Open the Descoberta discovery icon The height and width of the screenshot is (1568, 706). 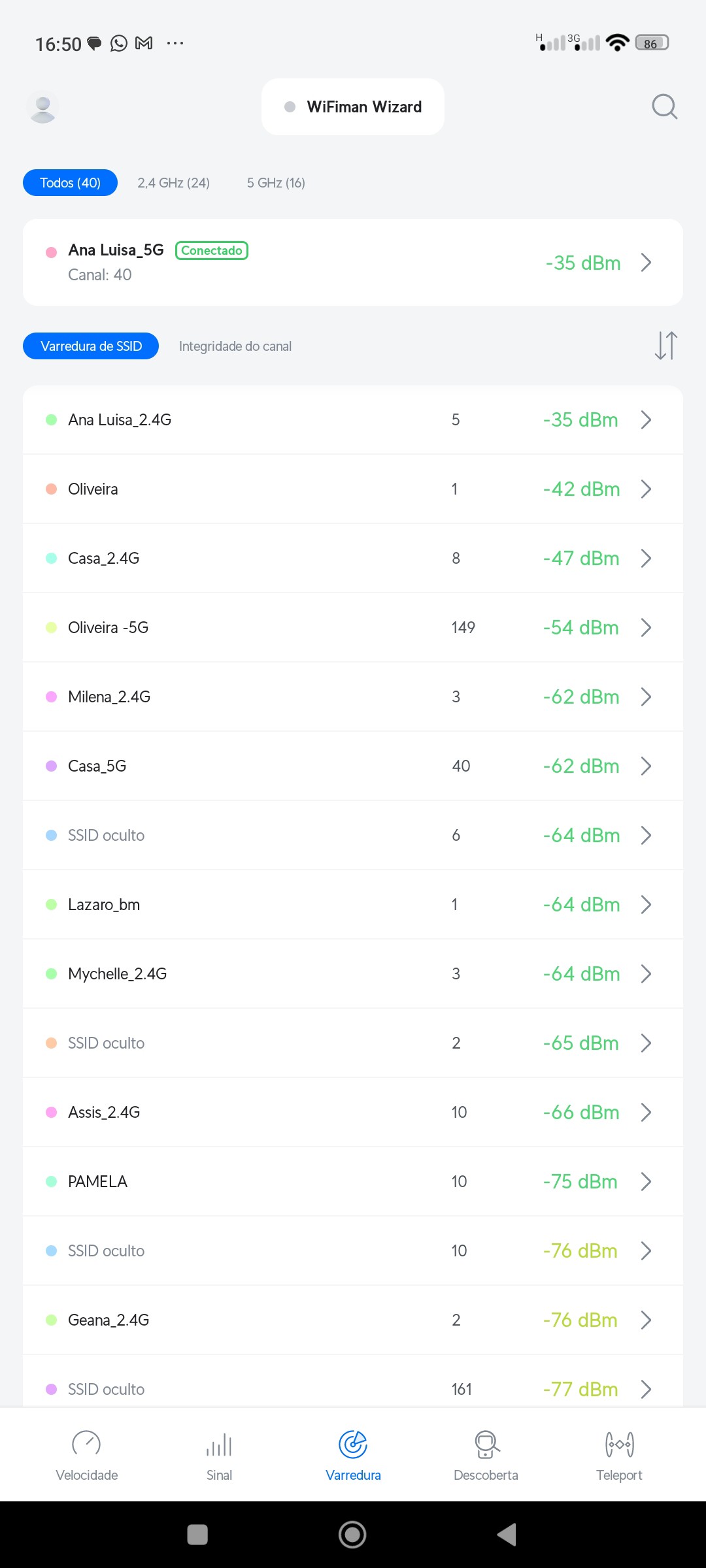coord(486,1445)
